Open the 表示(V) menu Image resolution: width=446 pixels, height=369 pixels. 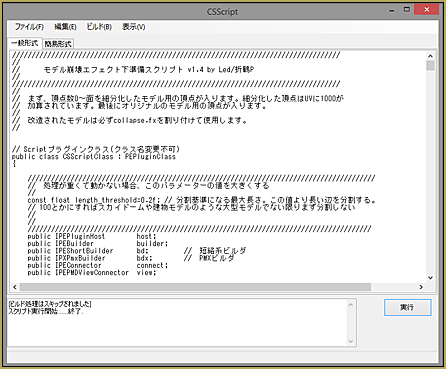coord(134,27)
